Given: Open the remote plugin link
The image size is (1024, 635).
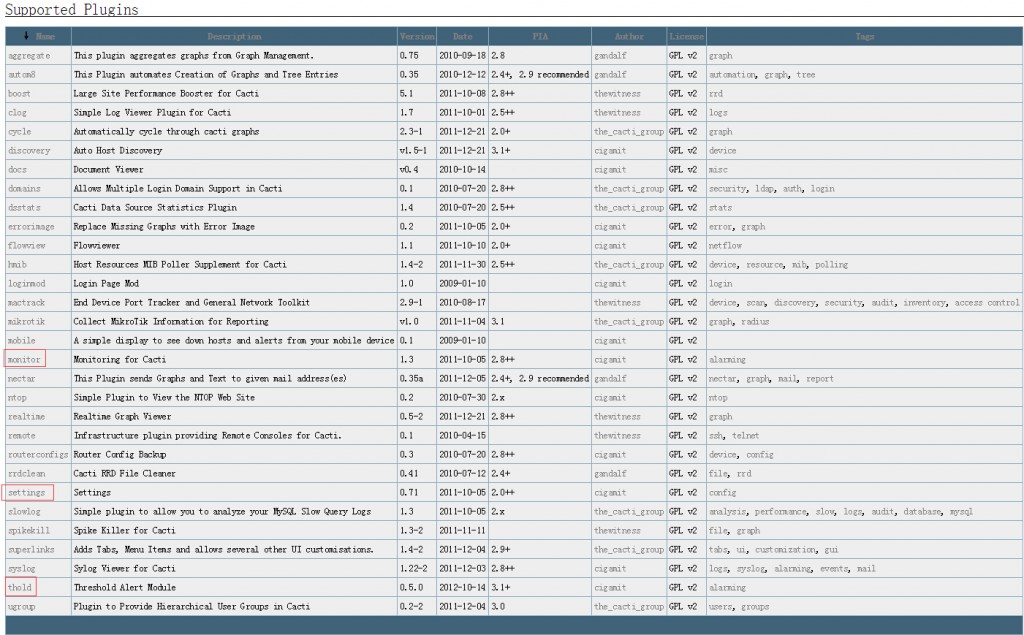Looking at the screenshot, I should (x=22, y=436).
